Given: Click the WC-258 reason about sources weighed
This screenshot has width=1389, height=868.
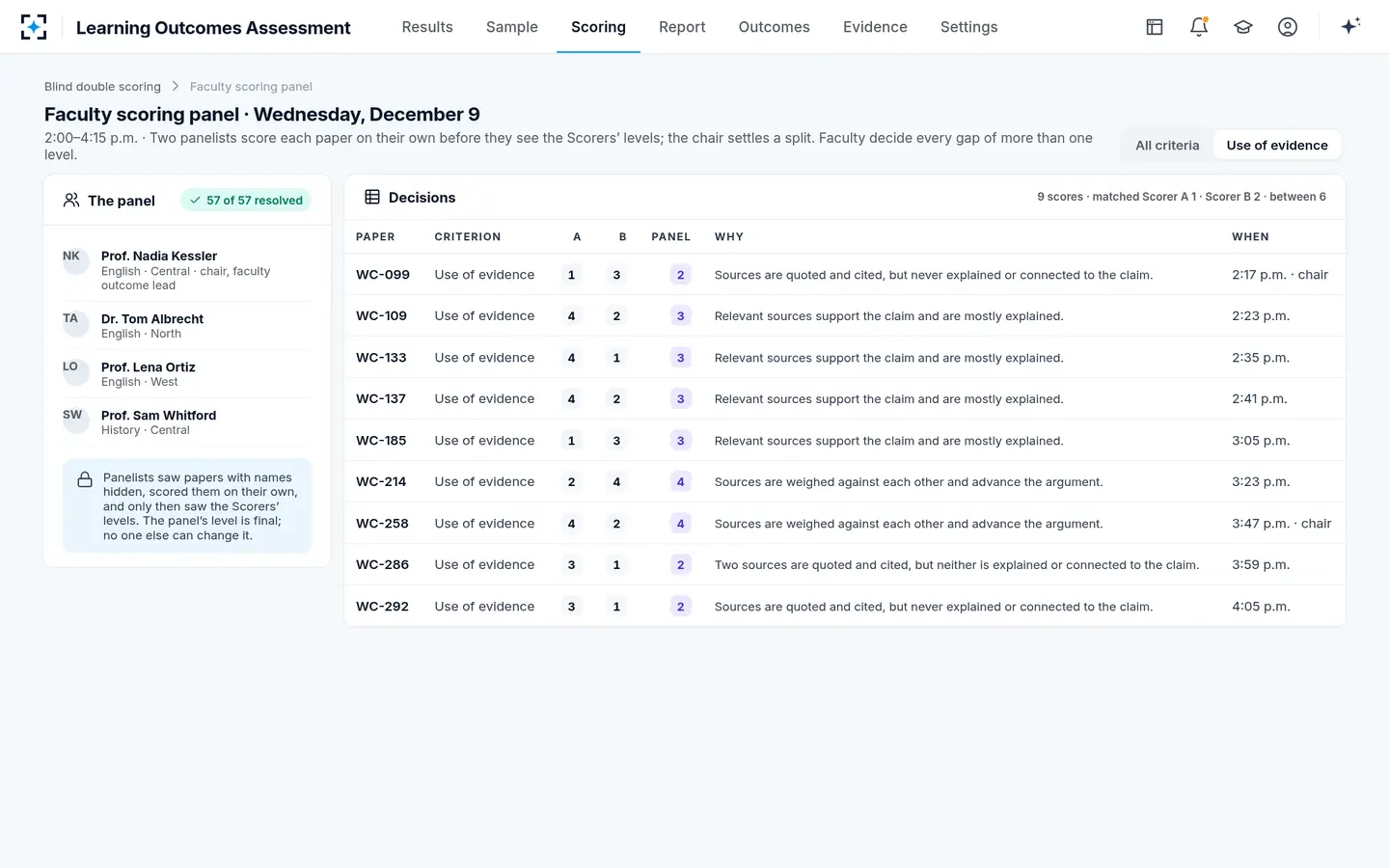Looking at the screenshot, I should click(909, 524).
